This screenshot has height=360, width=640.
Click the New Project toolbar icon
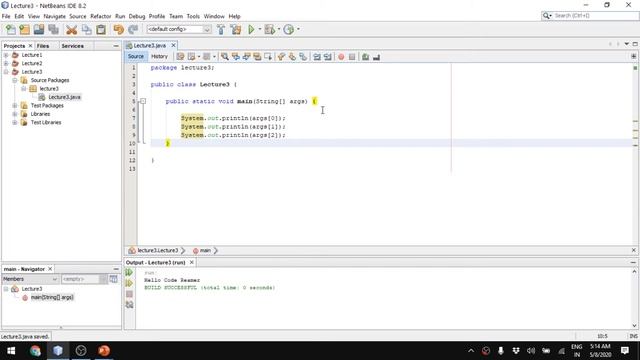24,29
